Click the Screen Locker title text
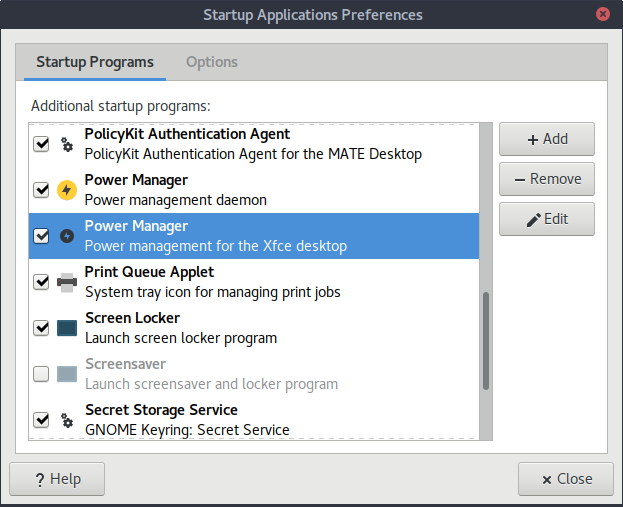The height and width of the screenshot is (507, 623). (x=132, y=318)
